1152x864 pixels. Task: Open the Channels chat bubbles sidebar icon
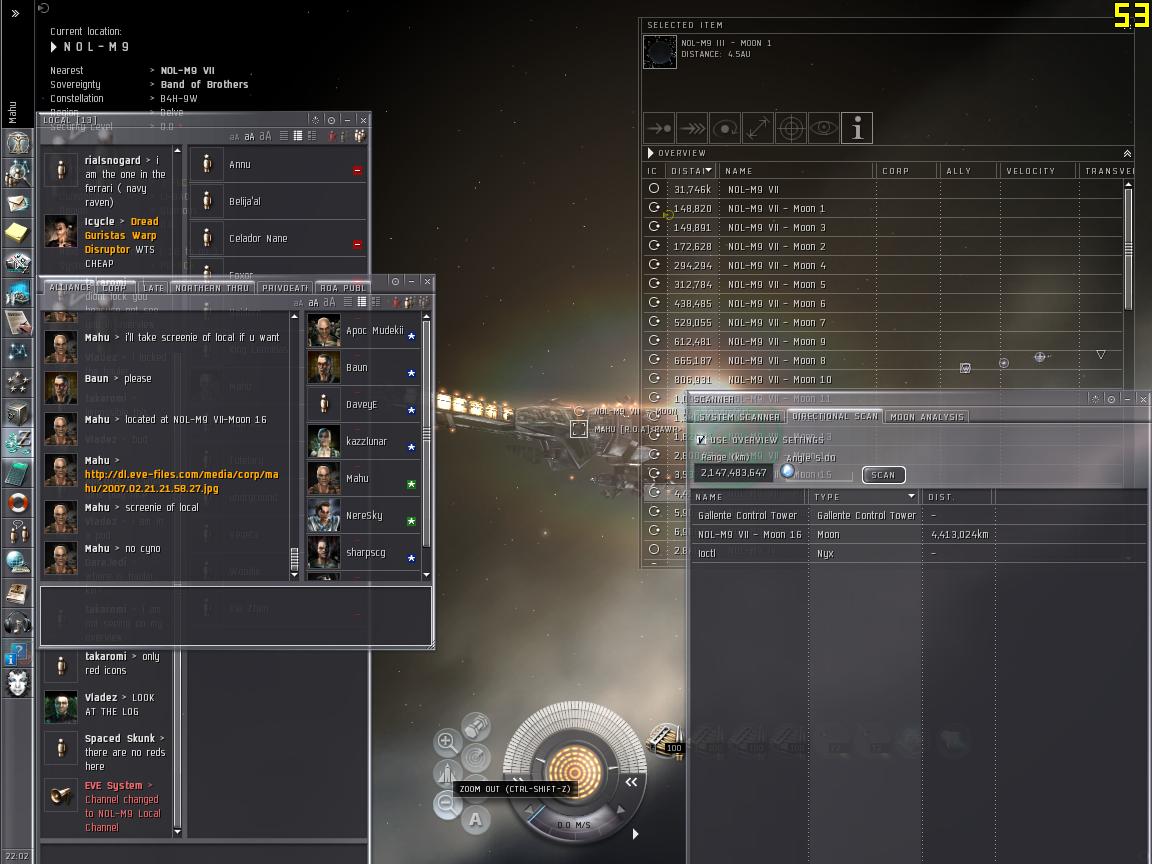point(18,532)
